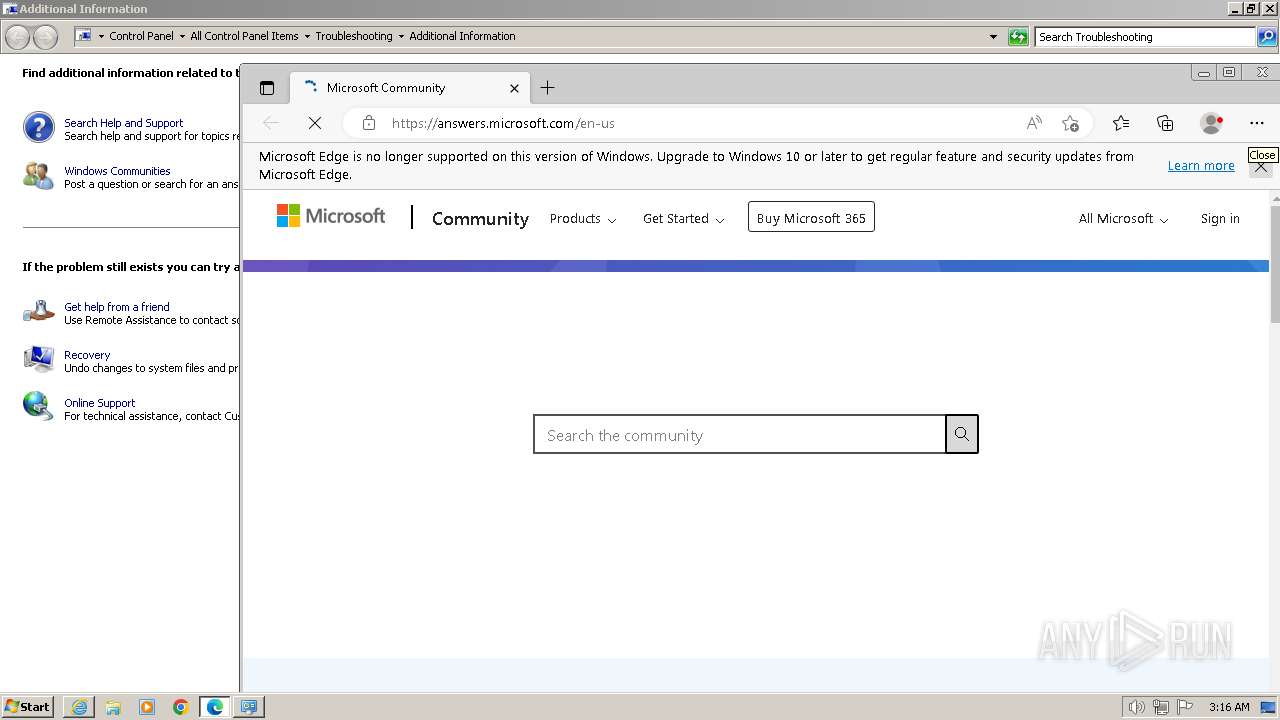Open the Edge tab actions menu icon

(267, 88)
